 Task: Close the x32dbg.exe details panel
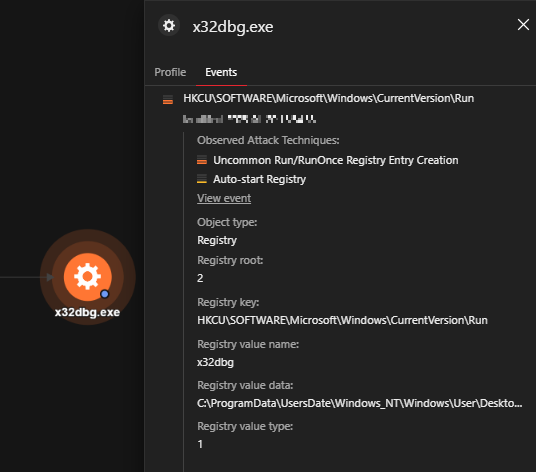pyautogui.click(x=523, y=25)
